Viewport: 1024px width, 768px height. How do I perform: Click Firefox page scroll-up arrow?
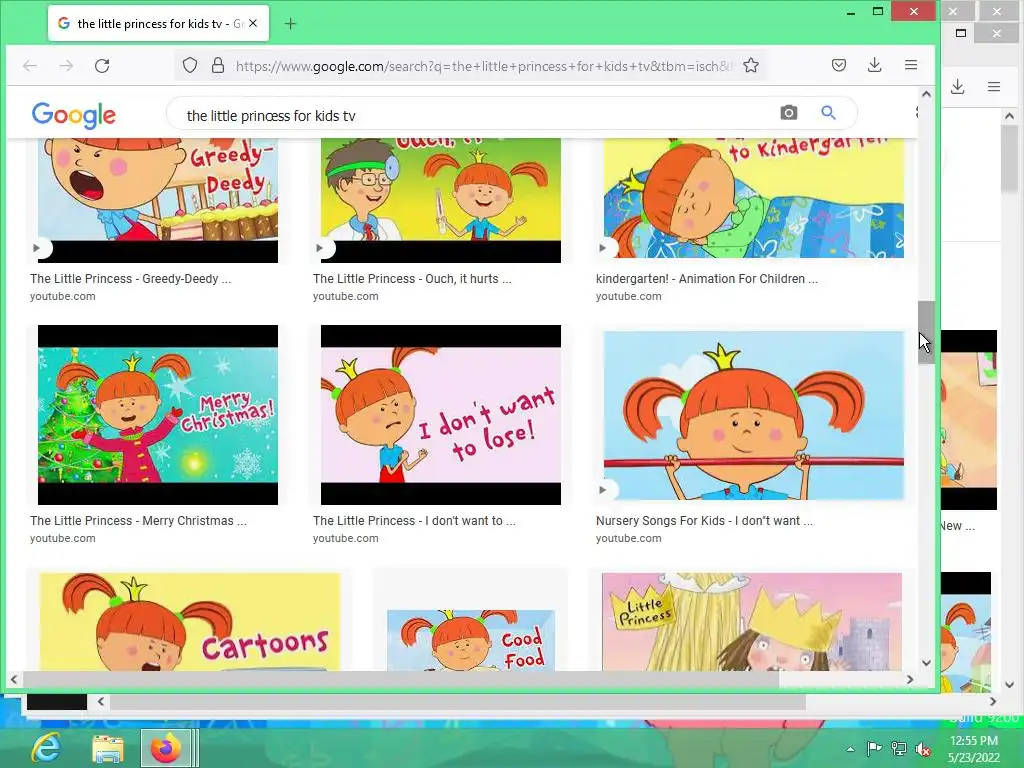(x=926, y=94)
